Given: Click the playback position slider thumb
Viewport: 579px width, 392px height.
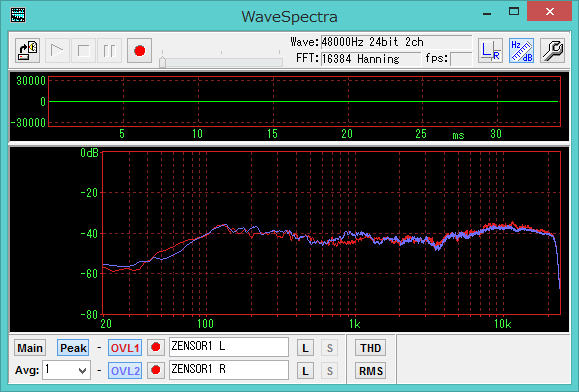Looking at the screenshot, I should pyautogui.click(x=162, y=62).
